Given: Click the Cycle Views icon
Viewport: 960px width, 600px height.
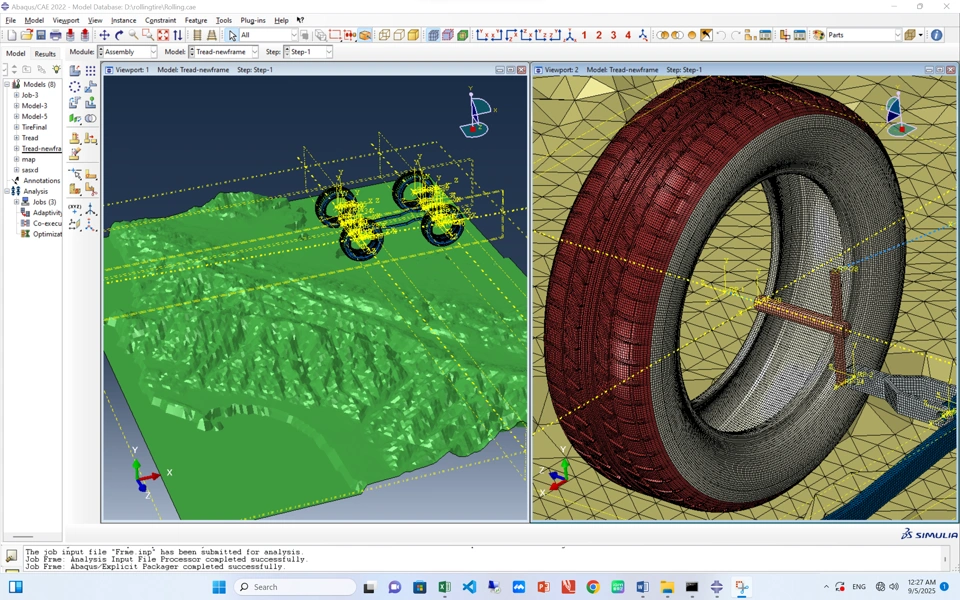Looking at the screenshot, I should (x=178, y=35).
